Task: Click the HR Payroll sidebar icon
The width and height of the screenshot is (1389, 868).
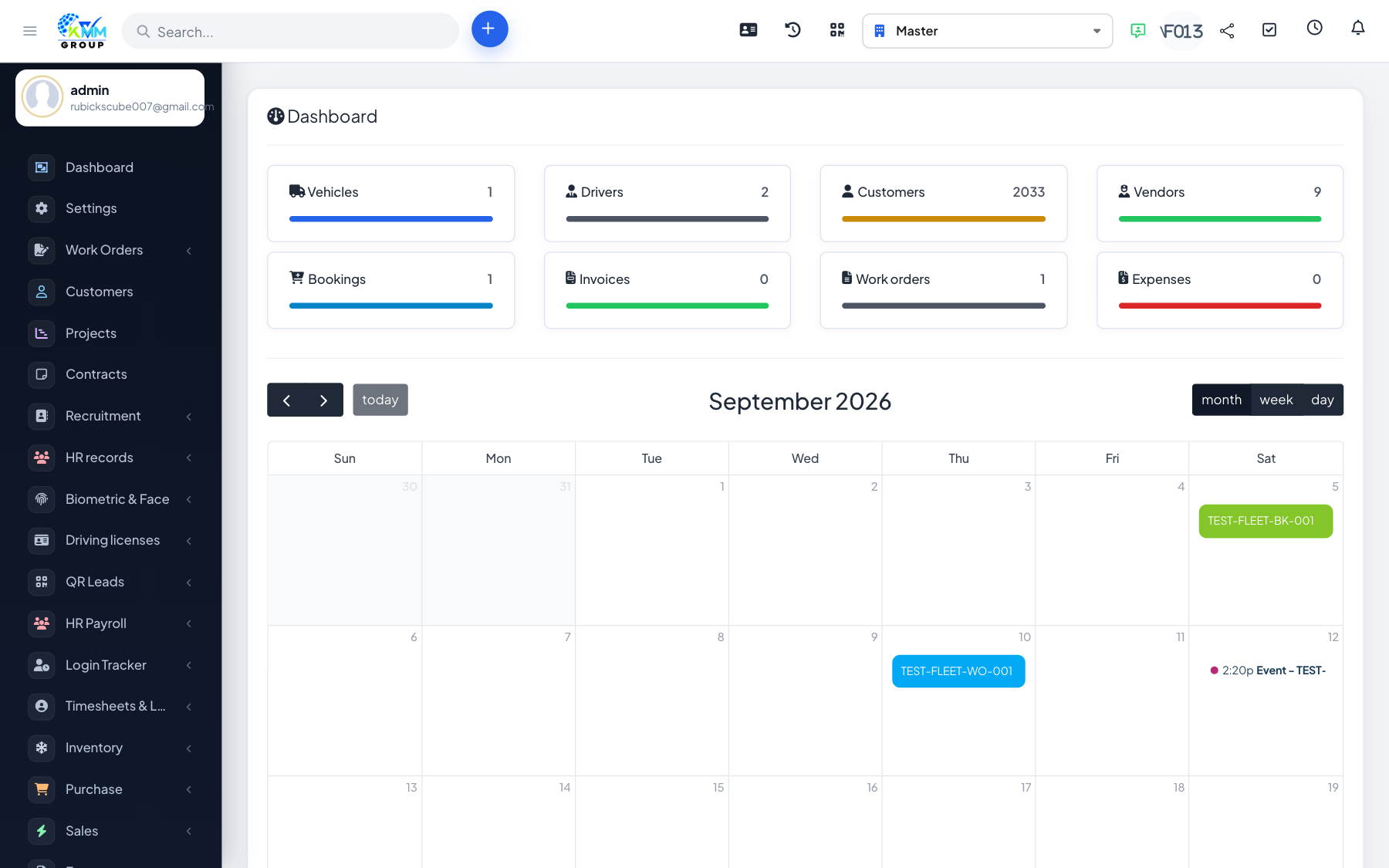Action: coord(42,623)
